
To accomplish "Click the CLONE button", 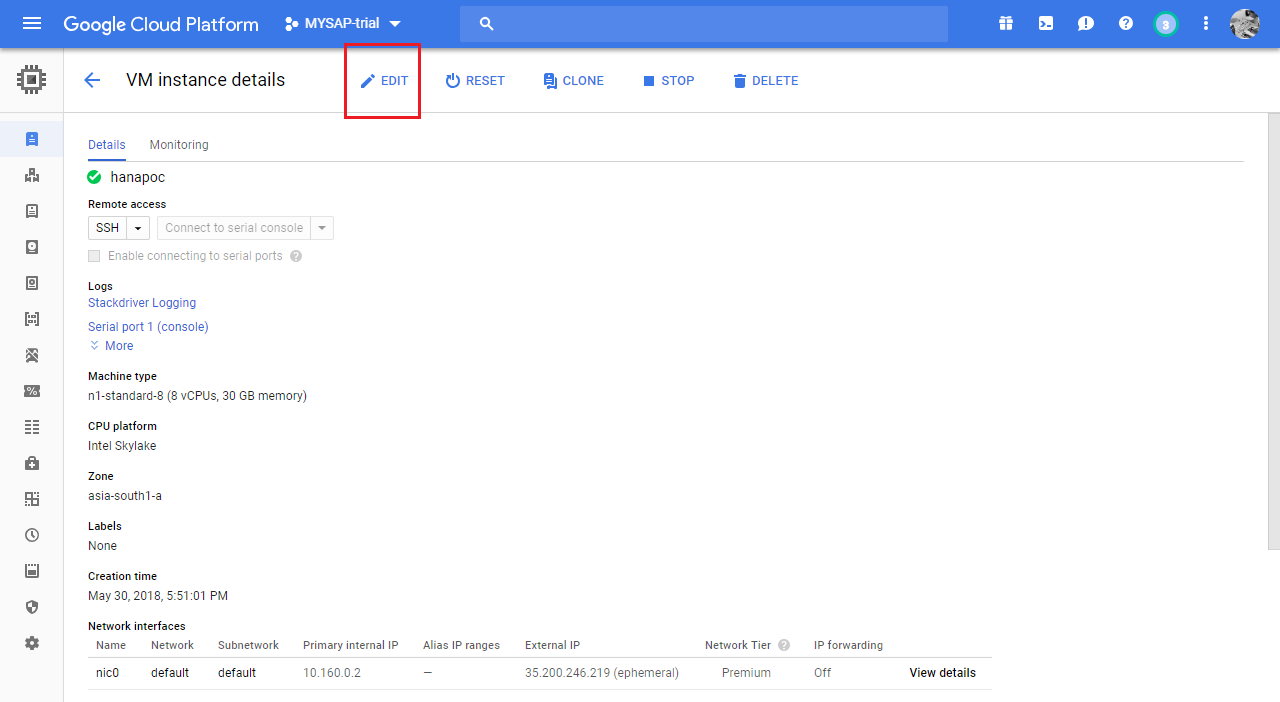I will click(573, 81).
